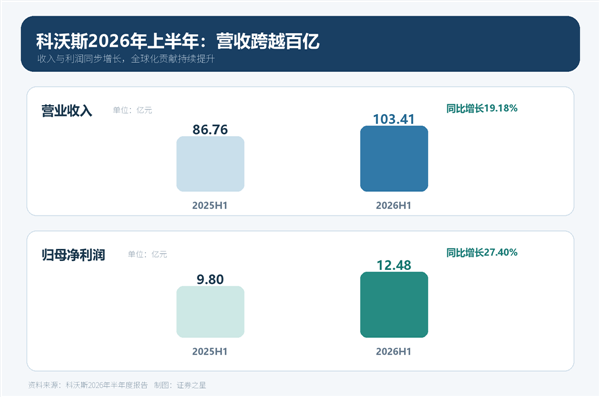Click the 86.76 revenue value
The image size is (600, 397).
[210, 130]
